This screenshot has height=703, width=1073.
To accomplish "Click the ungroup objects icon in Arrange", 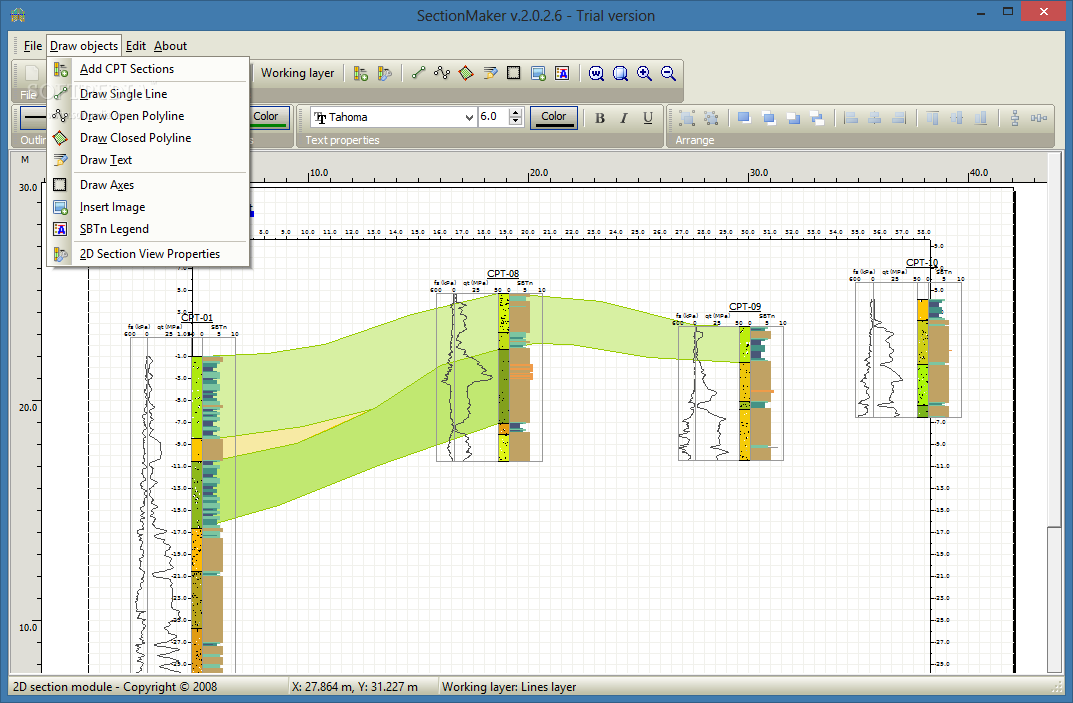I will (711, 118).
